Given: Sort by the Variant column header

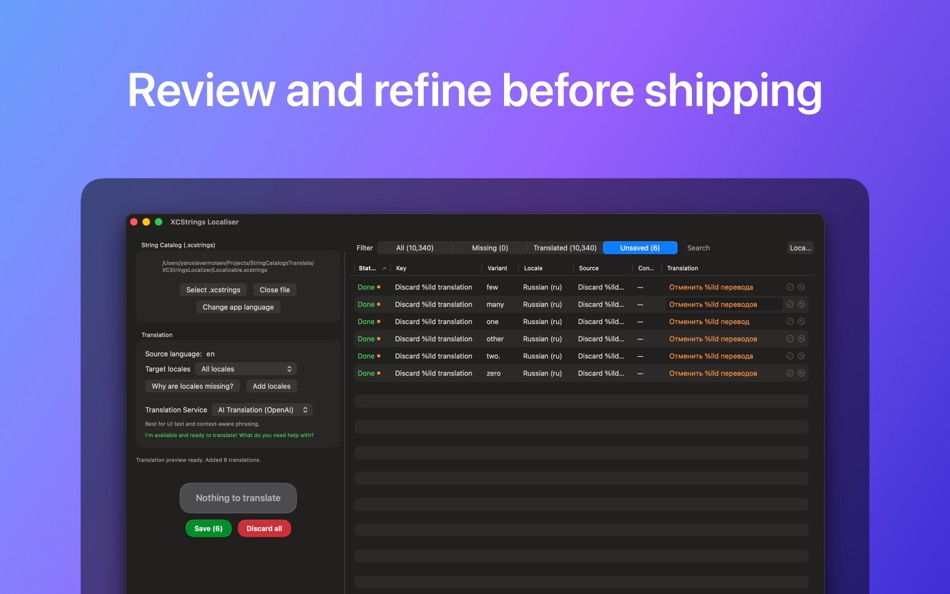Looking at the screenshot, I should 497,268.
